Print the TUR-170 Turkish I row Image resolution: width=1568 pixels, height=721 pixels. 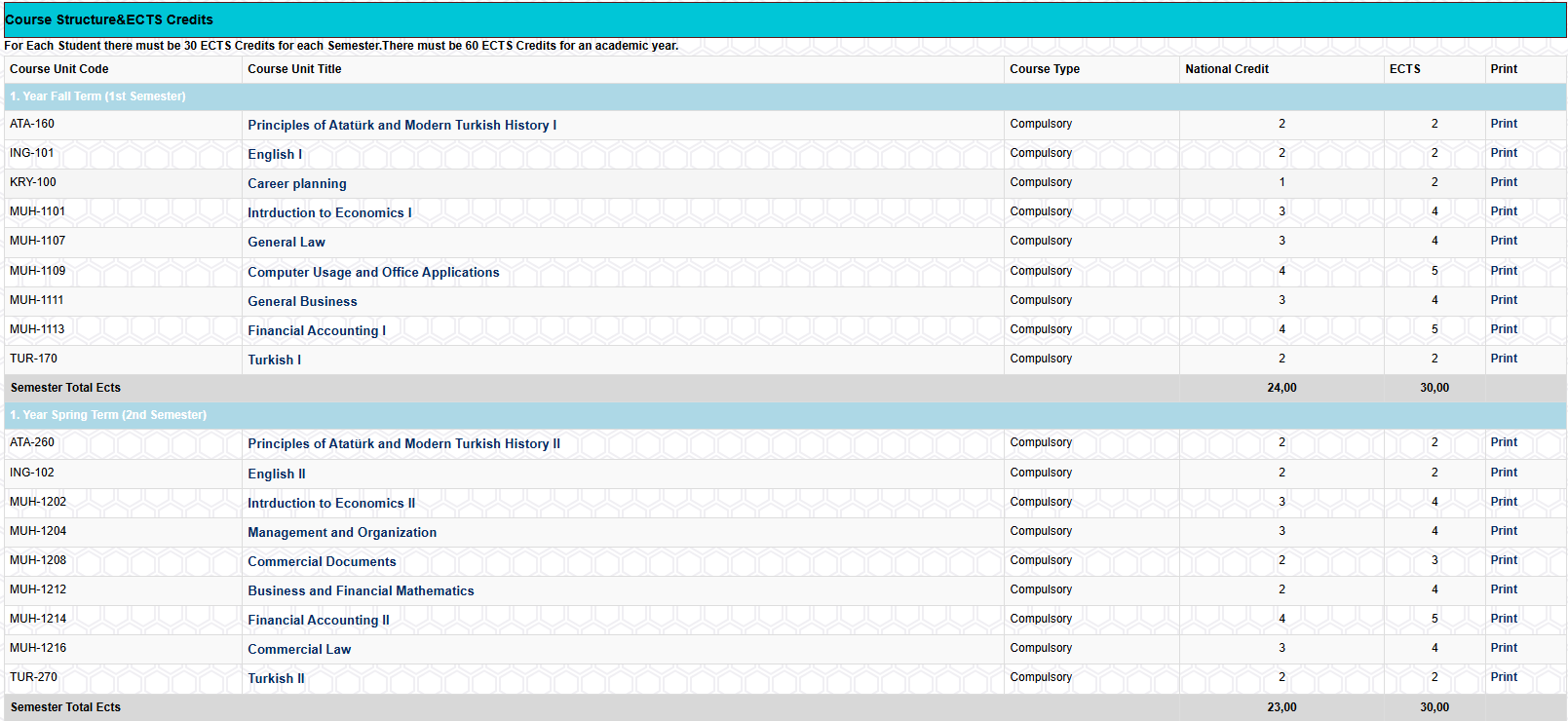click(x=1503, y=359)
